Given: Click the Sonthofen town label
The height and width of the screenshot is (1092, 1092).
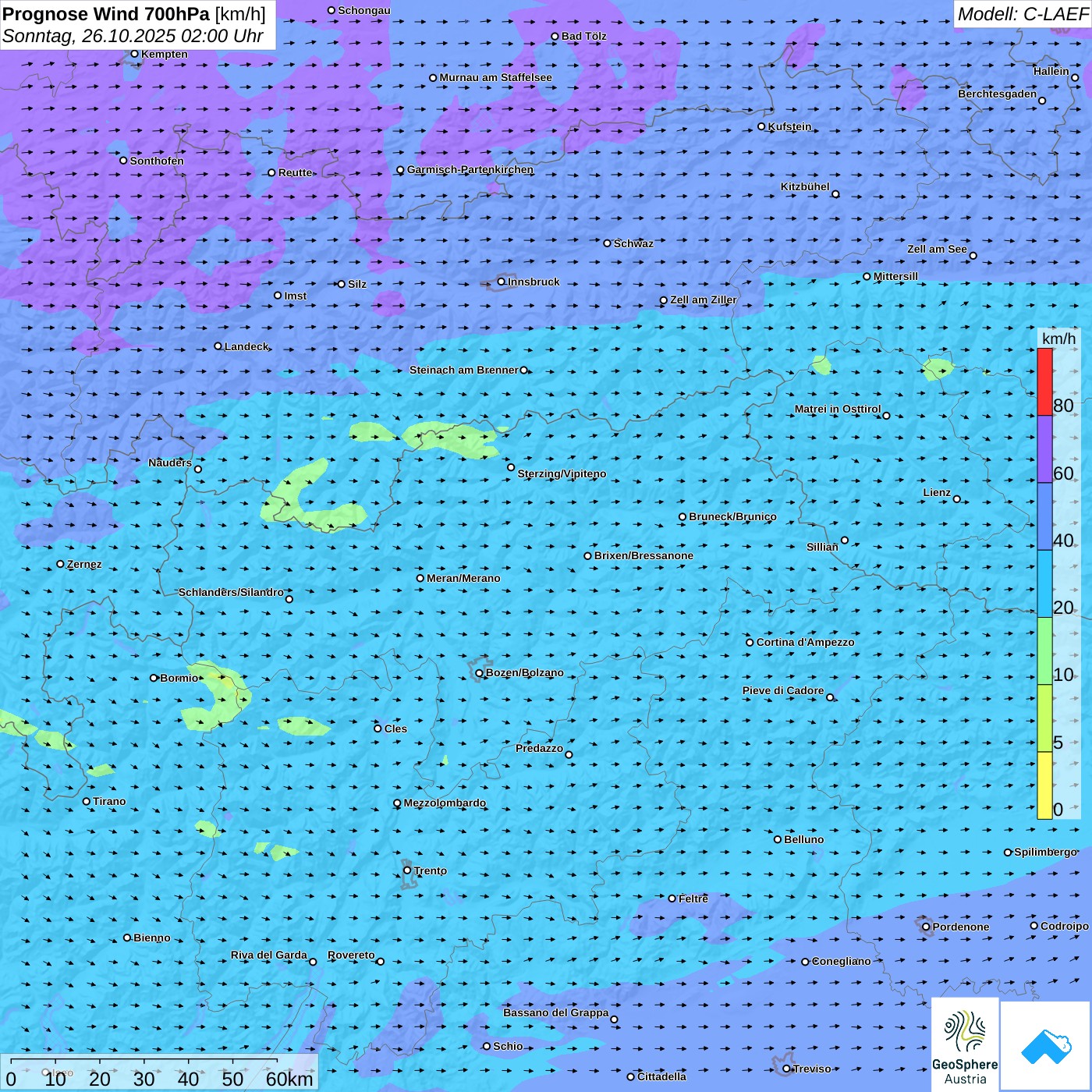Looking at the screenshot, I should pyautogui.click(x=157, y=161).
